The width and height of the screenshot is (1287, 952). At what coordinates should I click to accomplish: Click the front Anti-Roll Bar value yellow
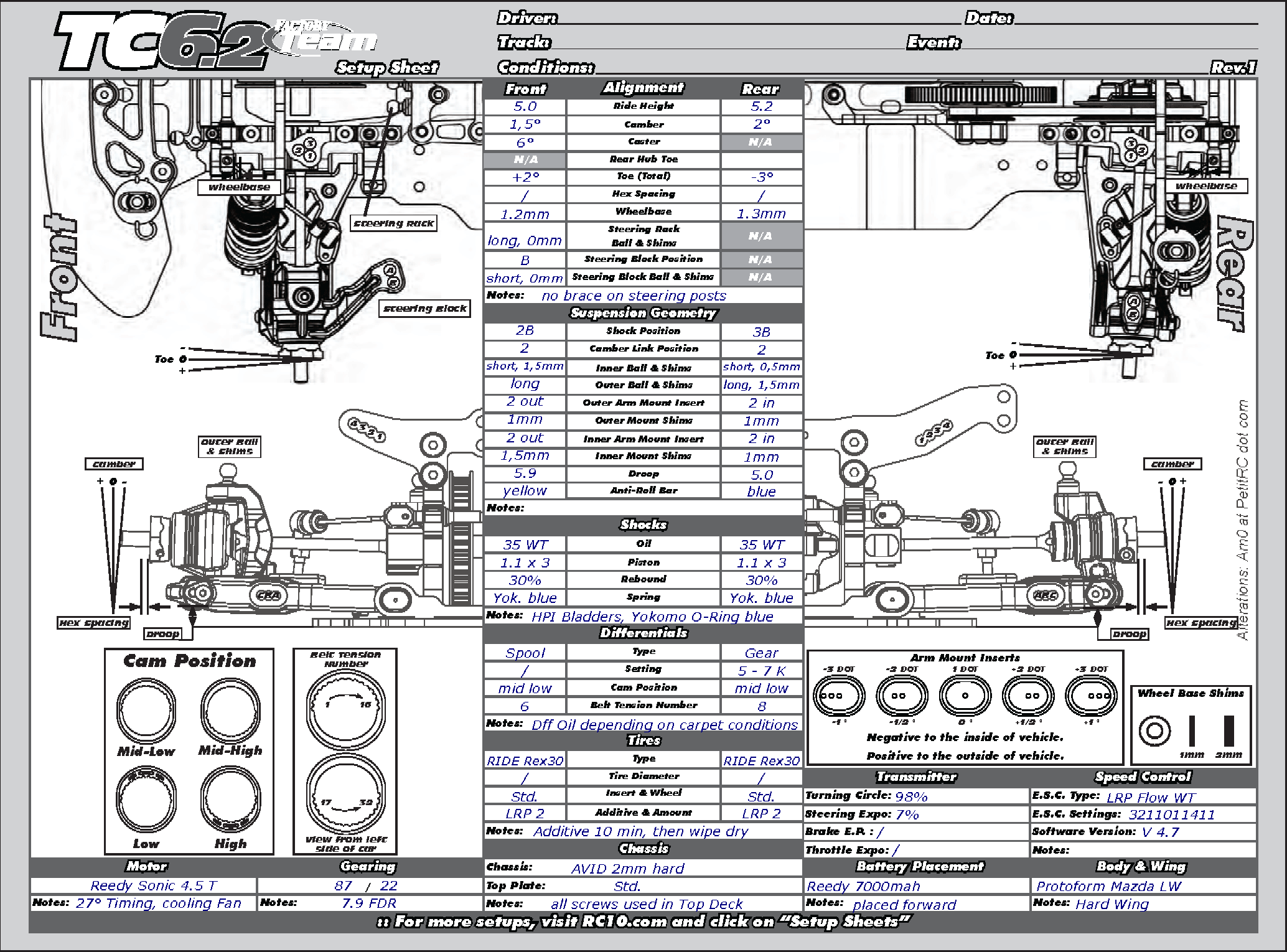coord(525,491)
